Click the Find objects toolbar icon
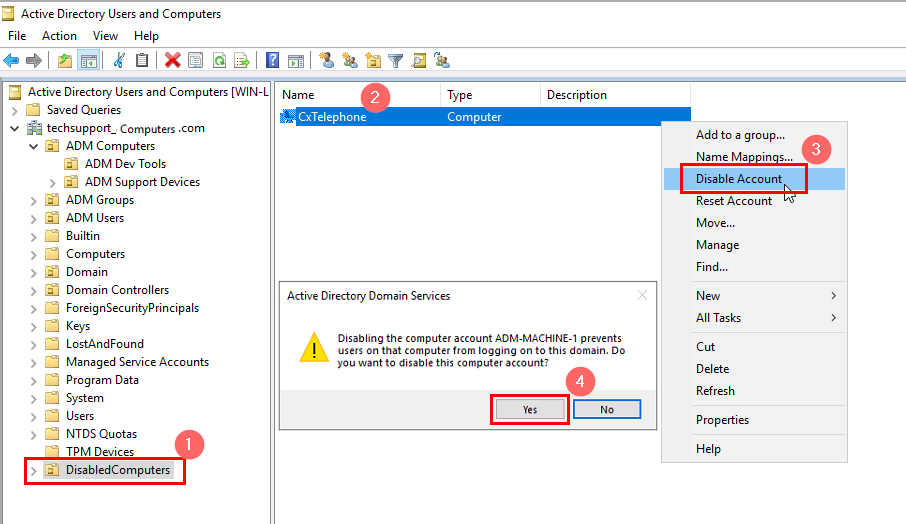The image size is (906, 524). 419,60
